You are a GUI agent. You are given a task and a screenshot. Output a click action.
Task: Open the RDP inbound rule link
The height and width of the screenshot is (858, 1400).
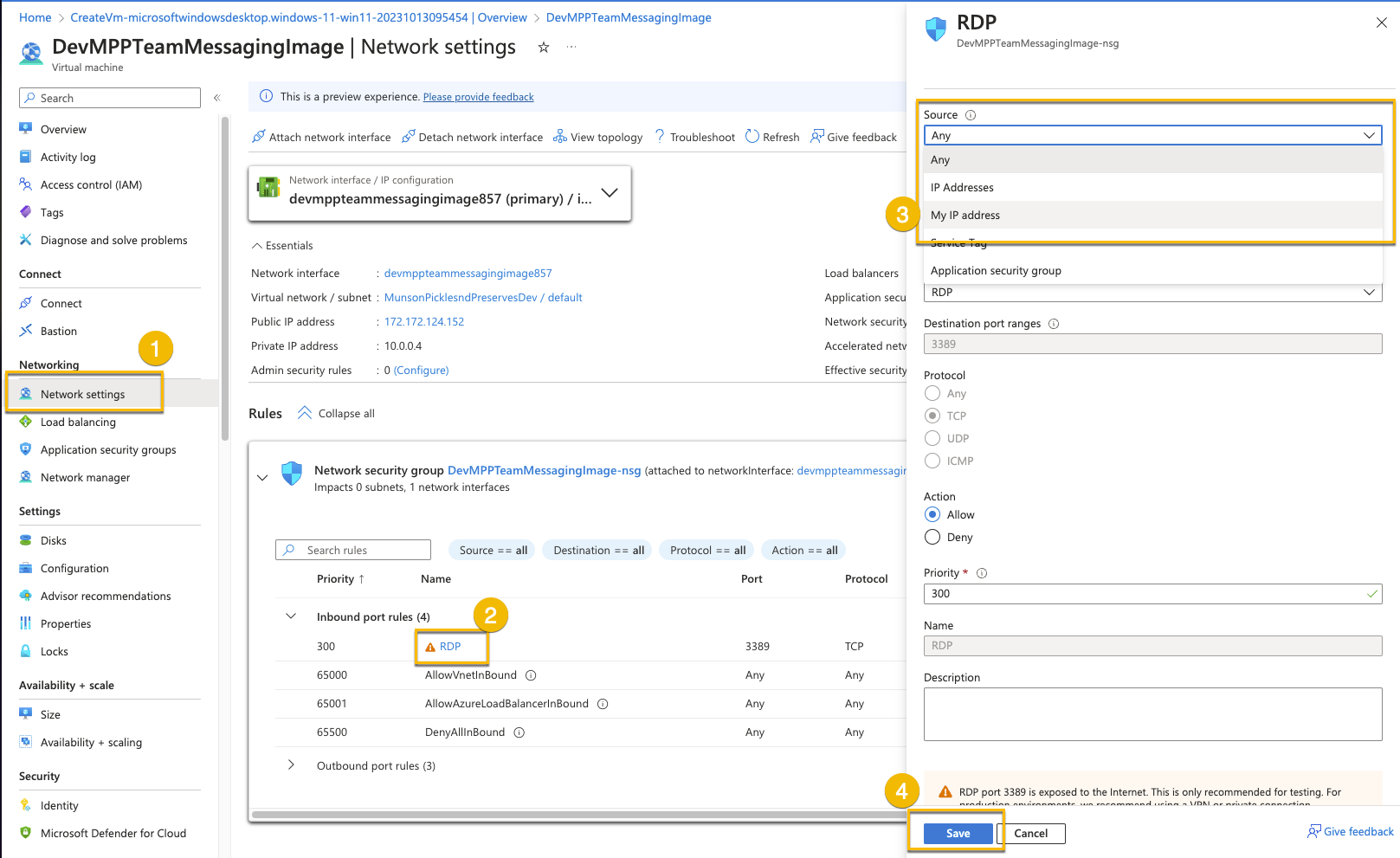(450, 647)
